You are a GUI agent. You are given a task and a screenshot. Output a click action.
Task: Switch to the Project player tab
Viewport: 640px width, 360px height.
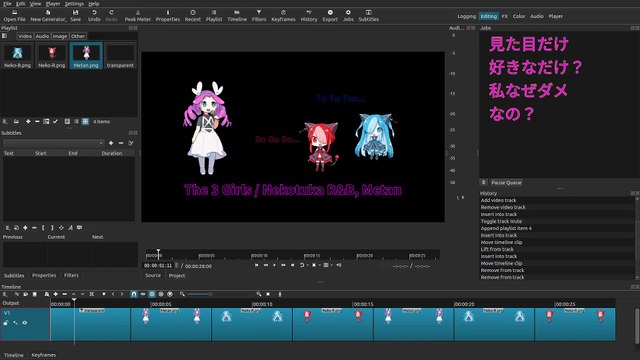[177, 276]
